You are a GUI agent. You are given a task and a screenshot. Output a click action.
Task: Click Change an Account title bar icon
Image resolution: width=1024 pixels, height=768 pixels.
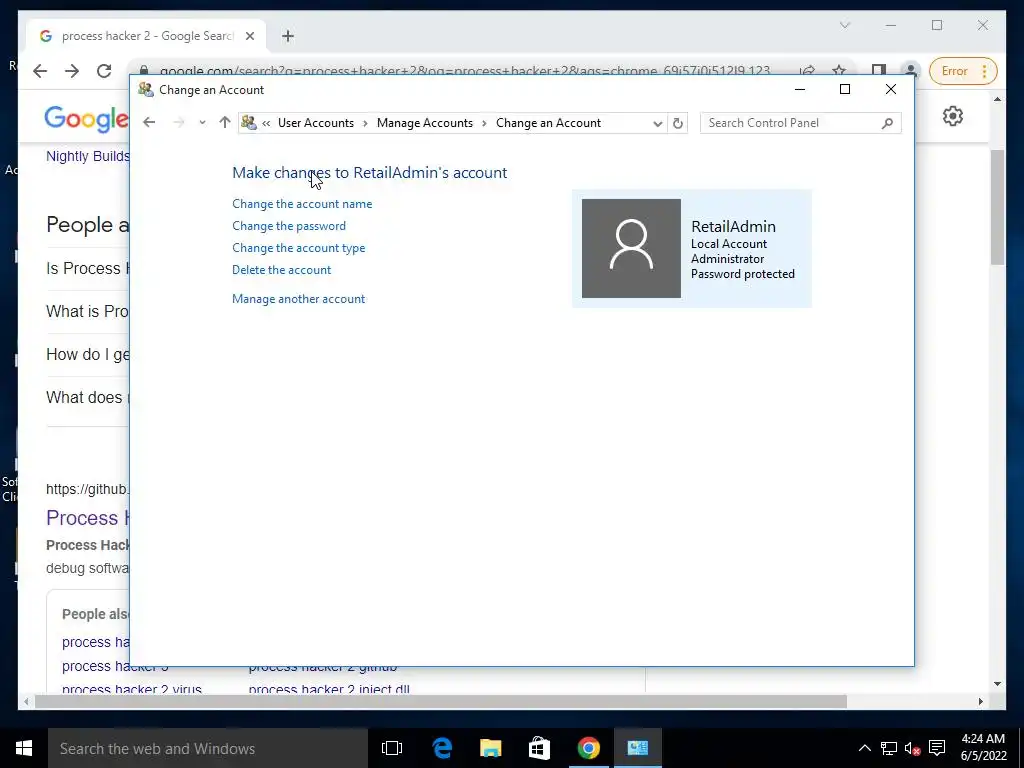click(x=146, y=89)
